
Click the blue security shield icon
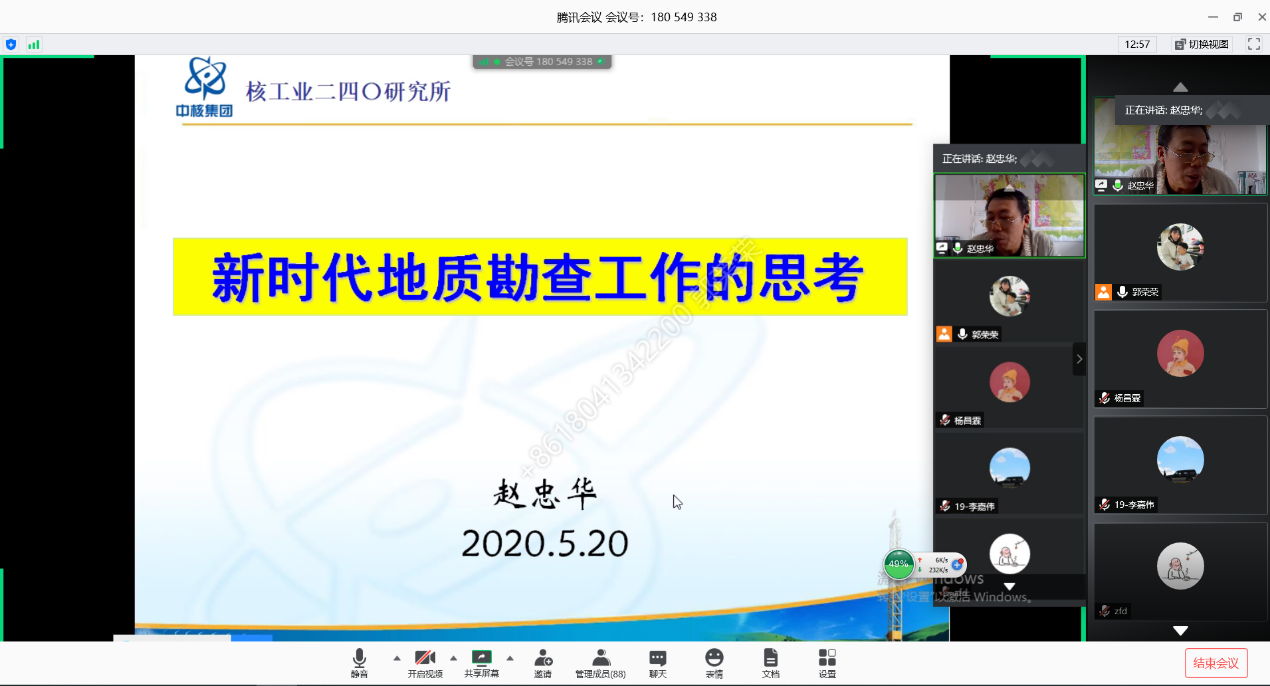coord(11,44)
